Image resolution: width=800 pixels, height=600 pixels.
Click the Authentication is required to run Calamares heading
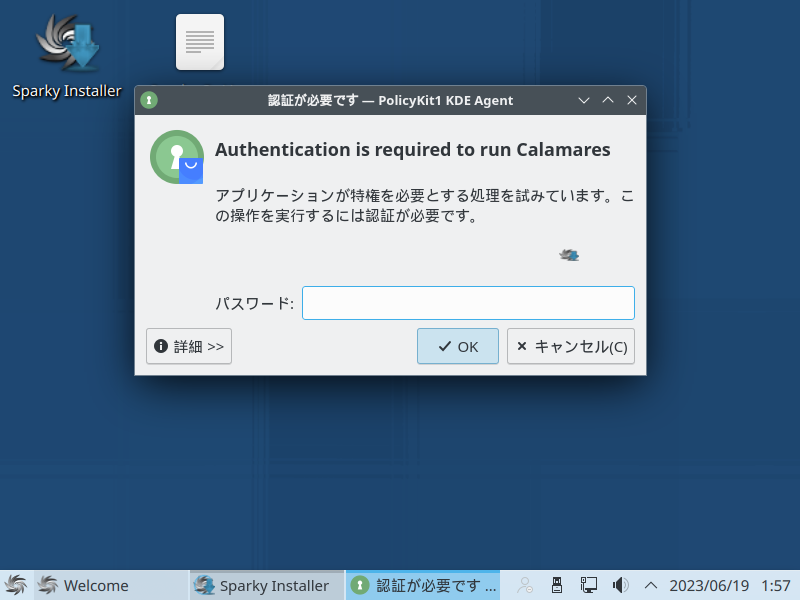coord(413,149)
